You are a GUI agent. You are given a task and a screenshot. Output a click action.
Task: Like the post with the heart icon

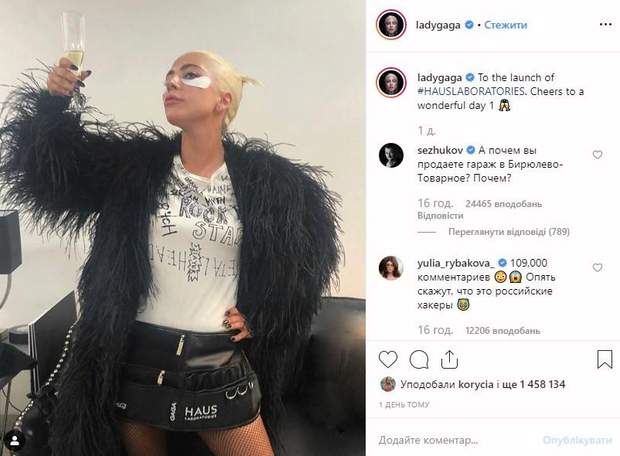[x=388, y=360]
